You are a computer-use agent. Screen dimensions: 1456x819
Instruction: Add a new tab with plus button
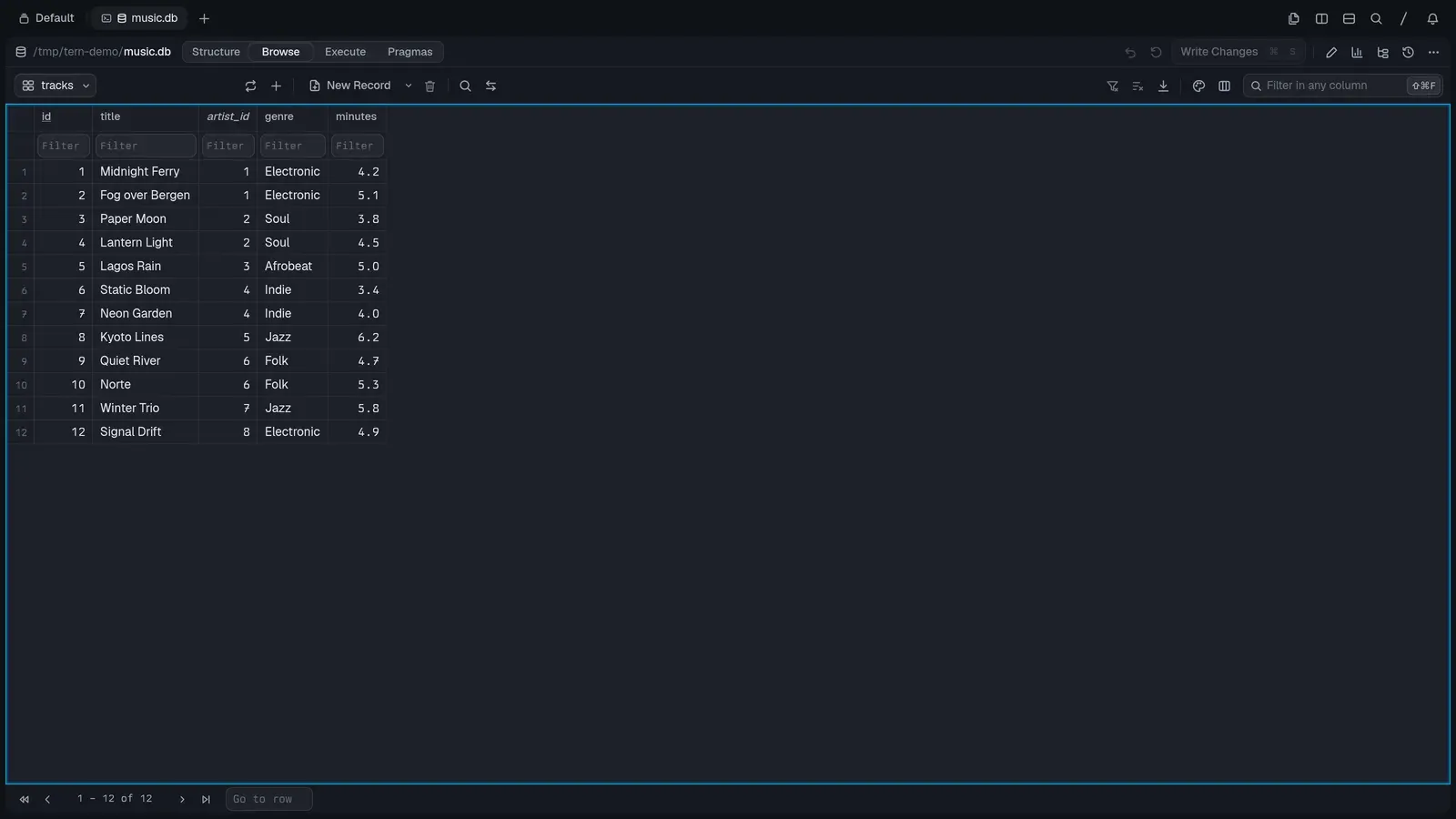pyautogui.click(x=204, y=18)
